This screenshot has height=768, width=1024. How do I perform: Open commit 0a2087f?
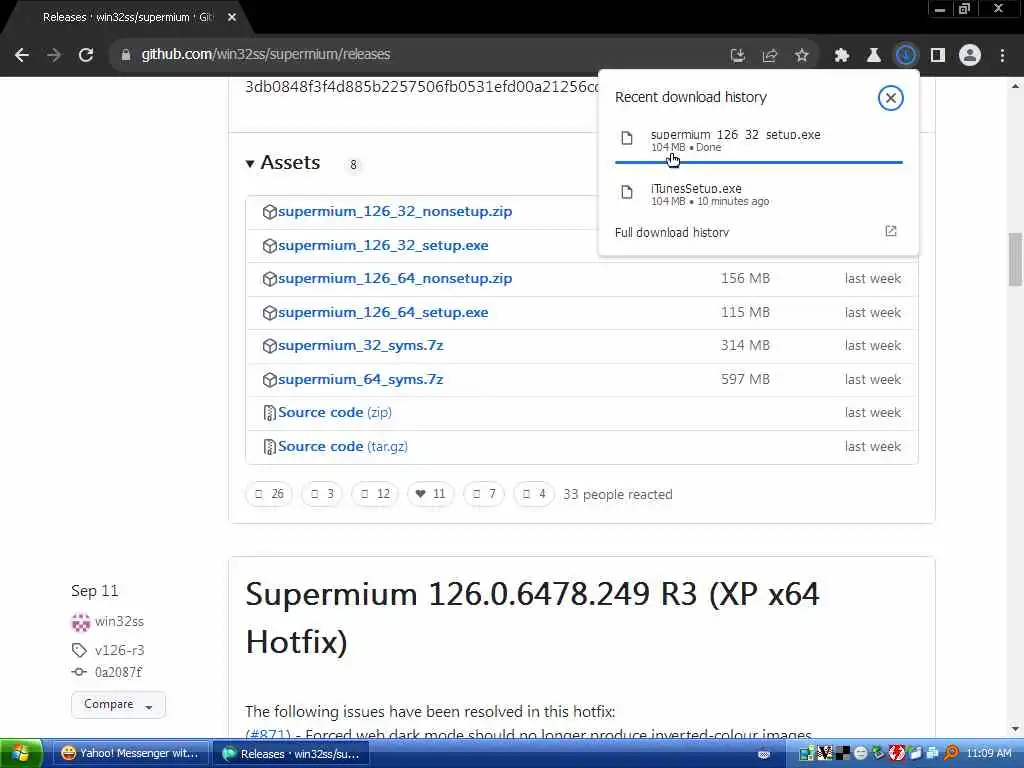pos(118,673)
